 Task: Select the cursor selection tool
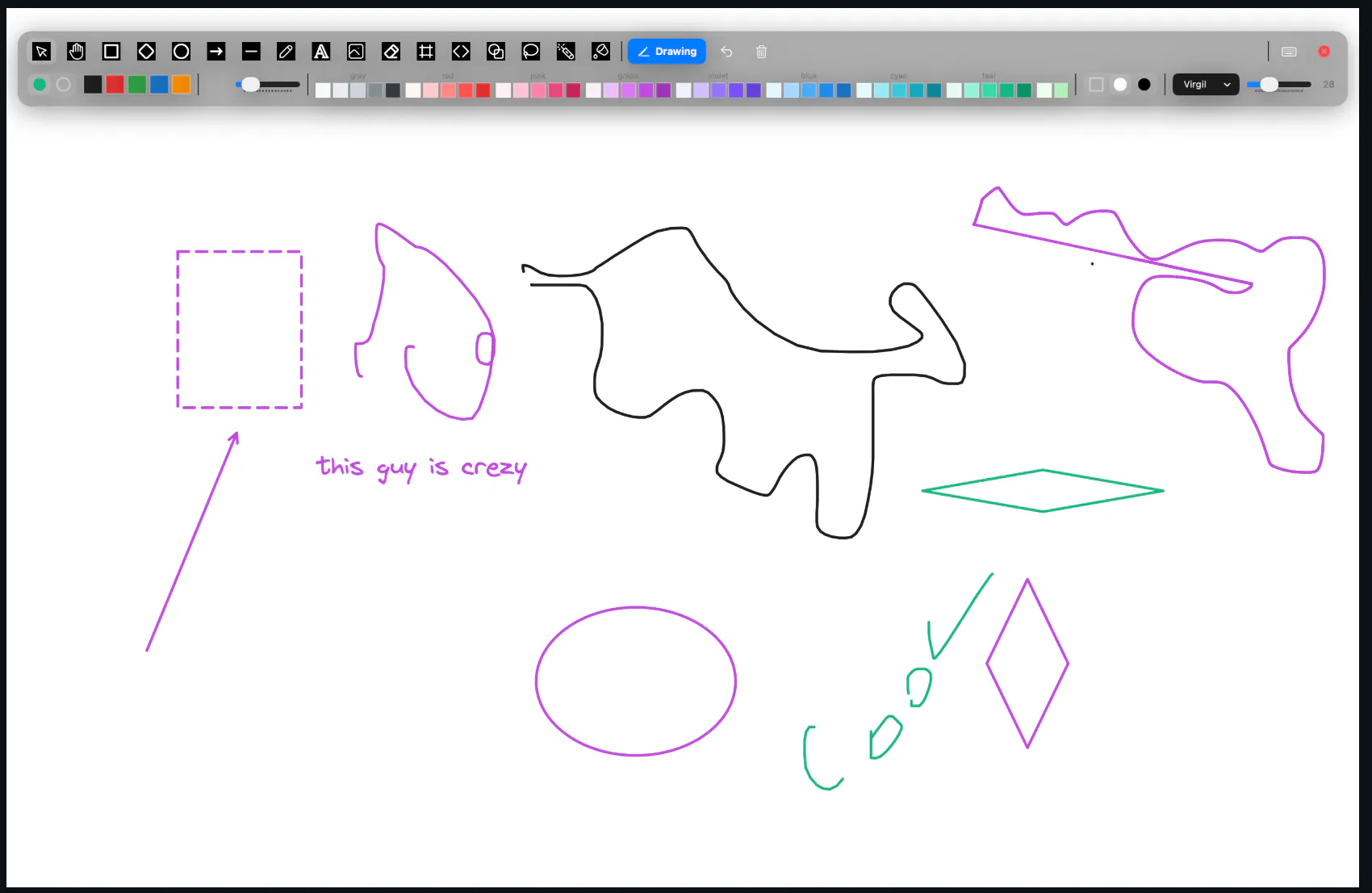point(41,52)
